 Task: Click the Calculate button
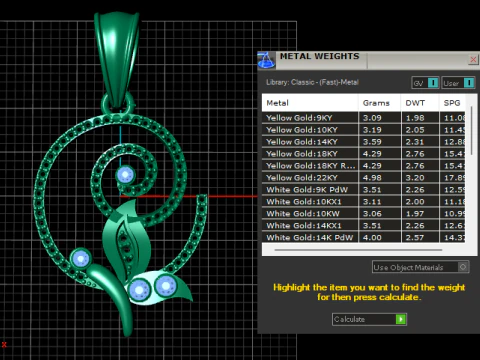tap(369, 319)
